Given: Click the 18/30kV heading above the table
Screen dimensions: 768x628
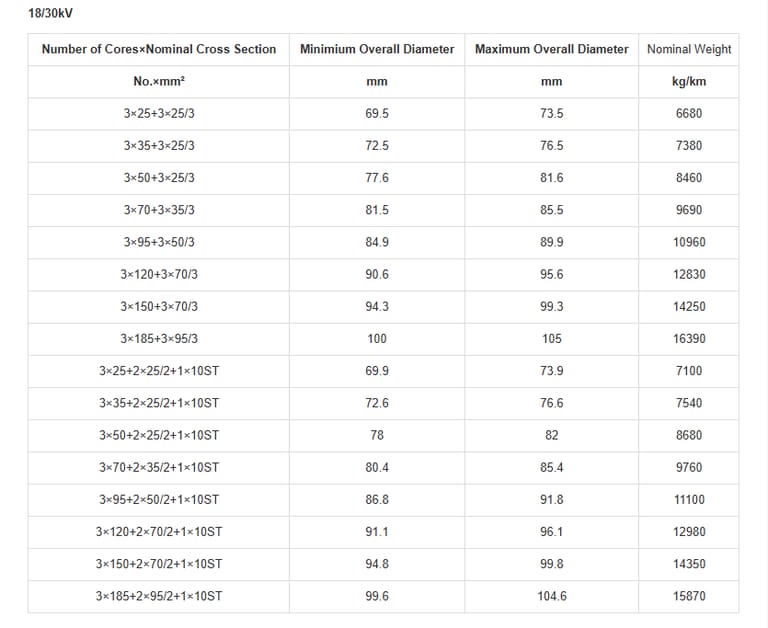Looking at the screenshot, I should (x=50, y=14).
